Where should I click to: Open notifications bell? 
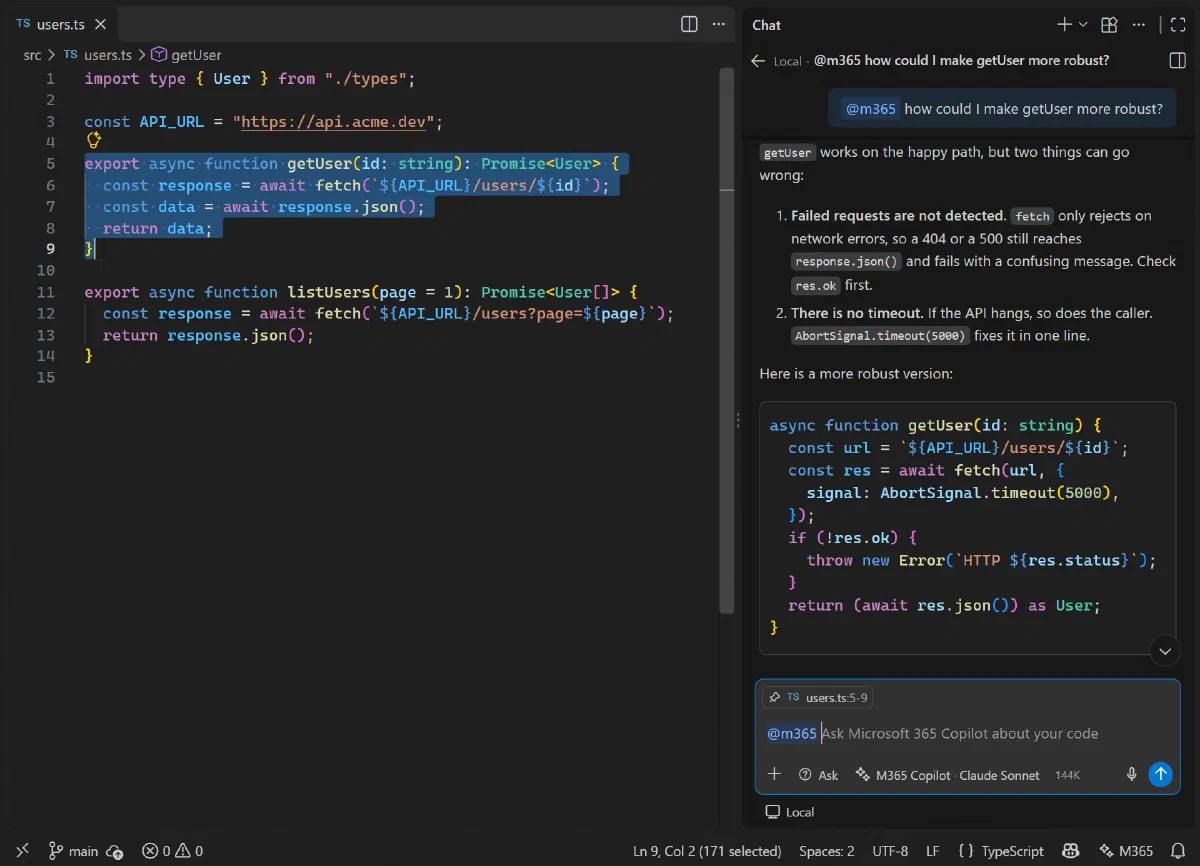pyautogui.click(x=1178, y=851)
